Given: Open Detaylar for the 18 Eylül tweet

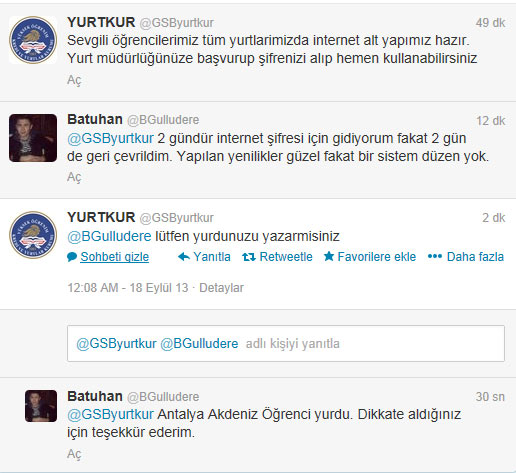Looking at the screenshot, I should [221, 288].
